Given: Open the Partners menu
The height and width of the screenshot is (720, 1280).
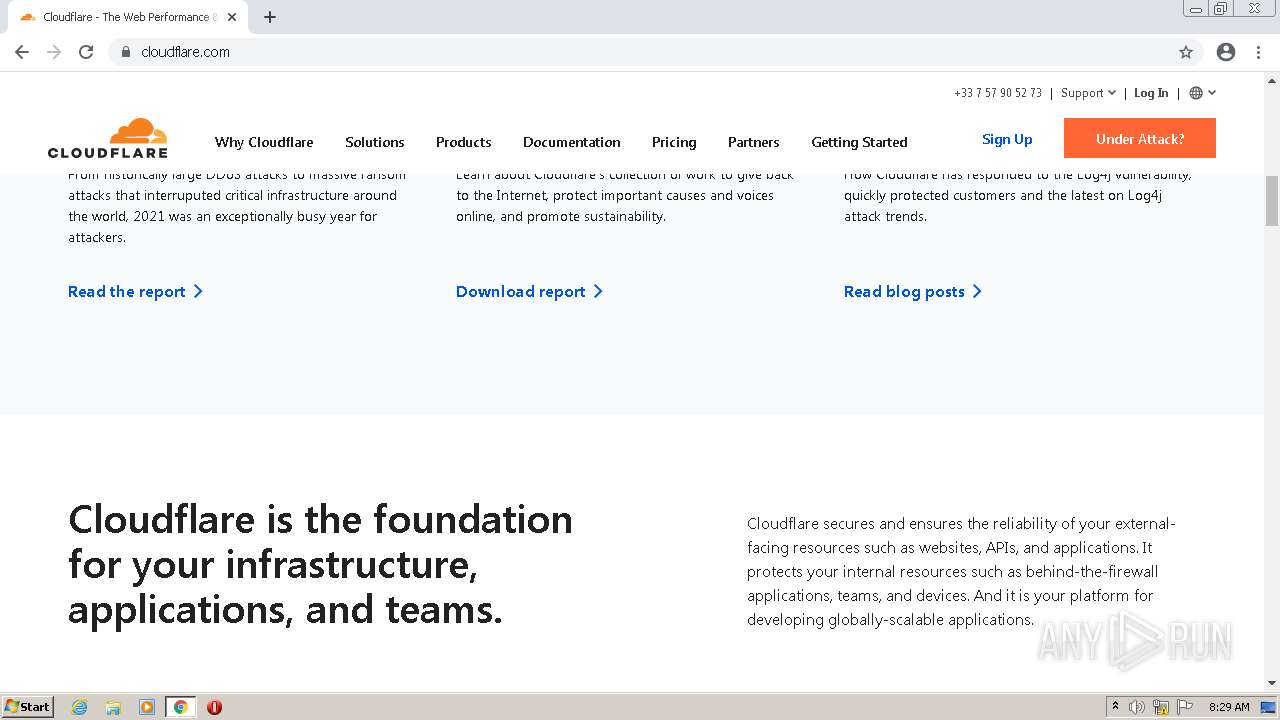Looking at the screenshot, I should click(x=754, y=142).
